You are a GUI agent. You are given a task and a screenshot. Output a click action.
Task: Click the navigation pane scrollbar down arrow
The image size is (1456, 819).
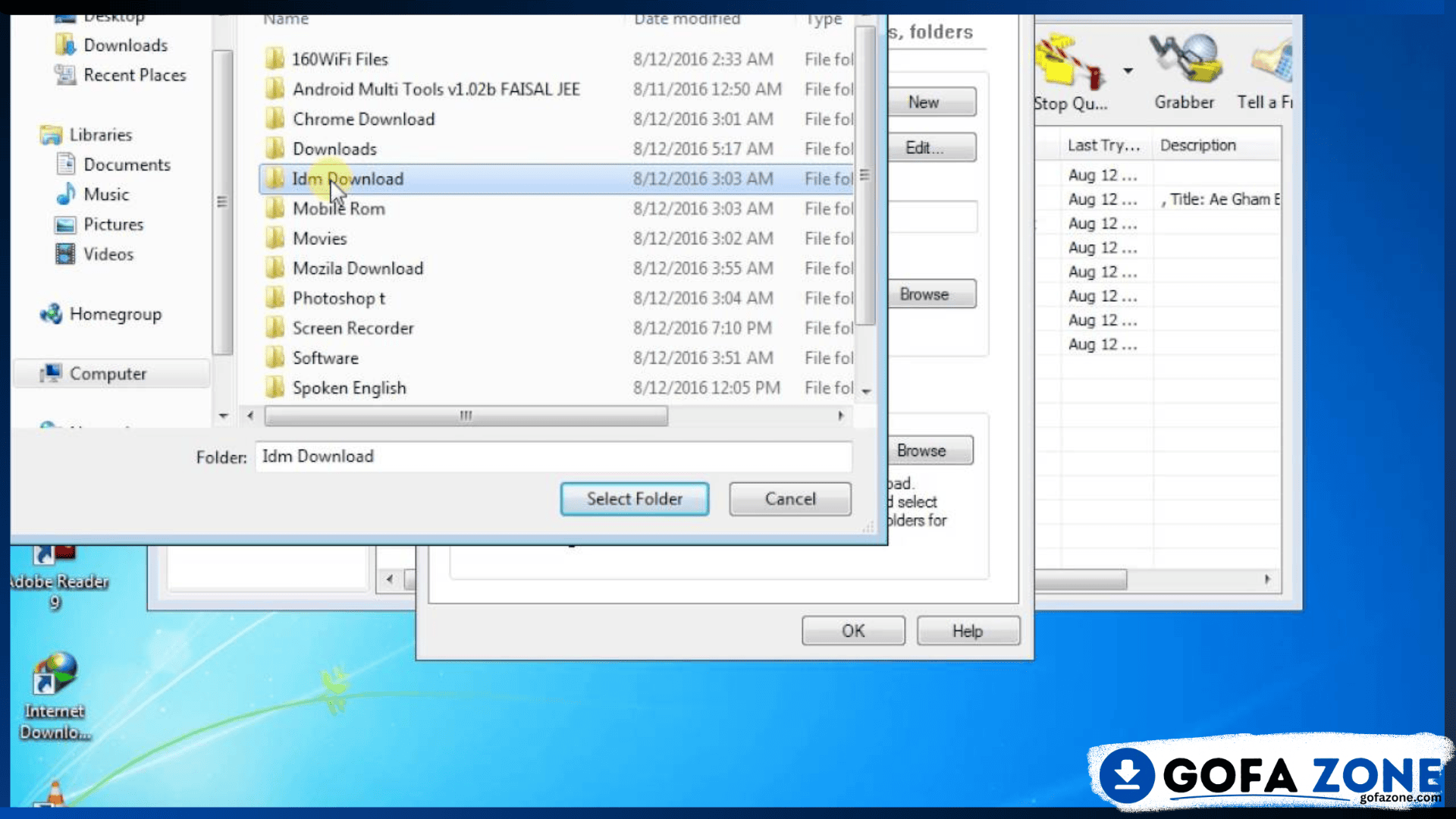[223, 416]
